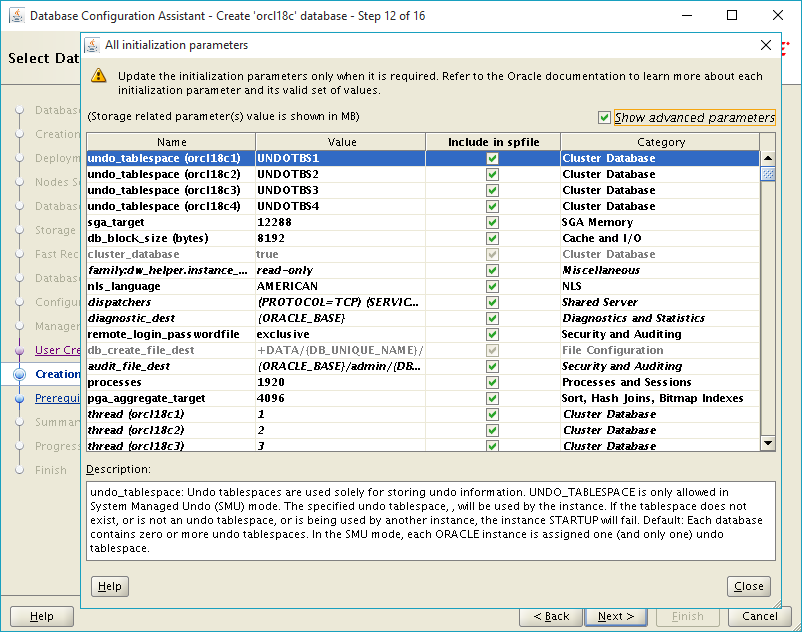Sort by Name column header
The height and width of the screenshot is (632, 802).
171,142
